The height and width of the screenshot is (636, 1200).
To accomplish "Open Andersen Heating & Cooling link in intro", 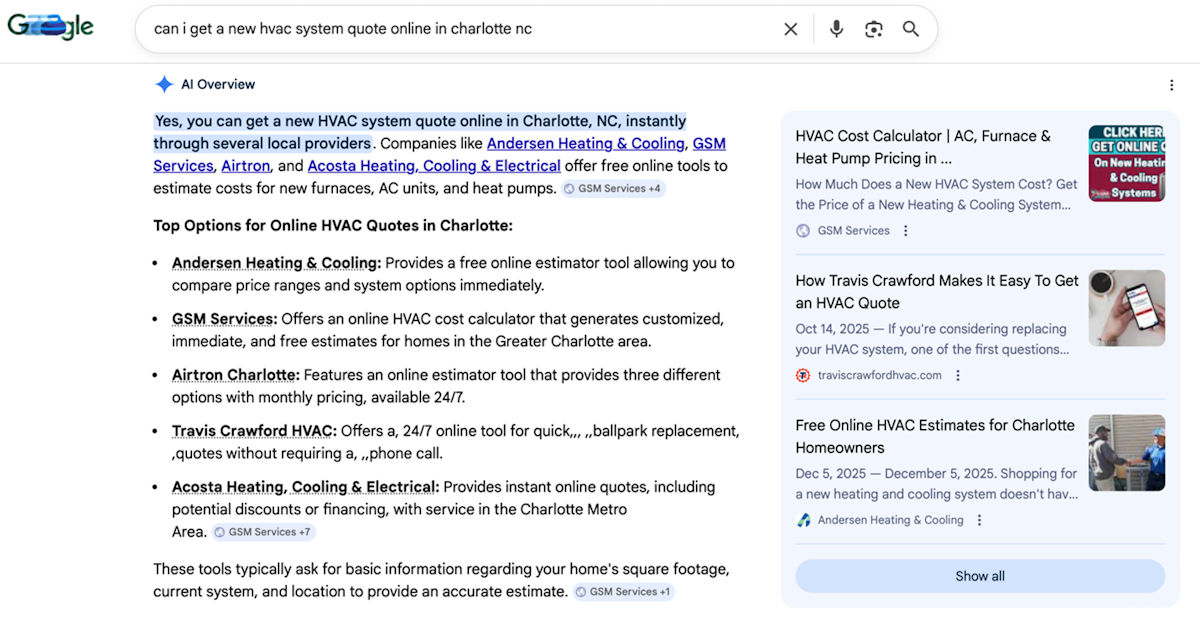I will (586, 144).
